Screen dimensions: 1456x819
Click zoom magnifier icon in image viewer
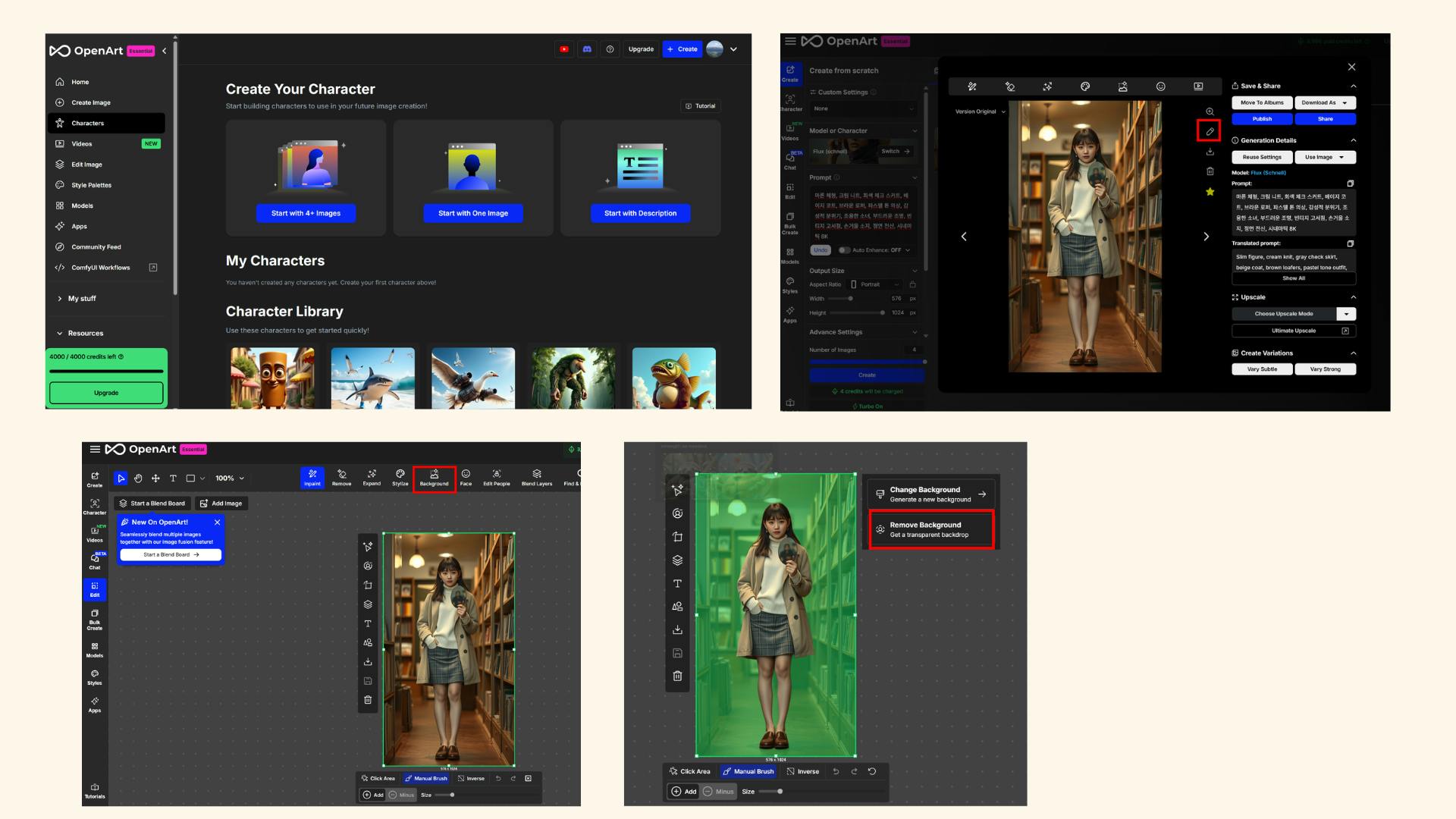click(x=1210, y=111)
